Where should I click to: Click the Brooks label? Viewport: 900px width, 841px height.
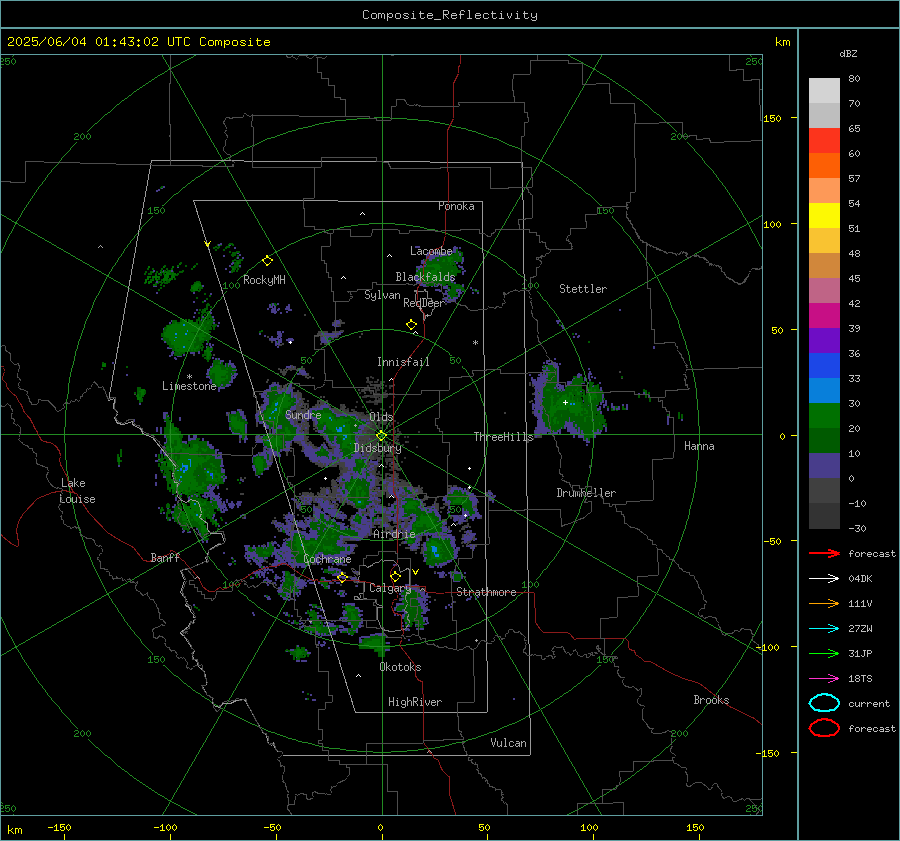tap(711, 700)
